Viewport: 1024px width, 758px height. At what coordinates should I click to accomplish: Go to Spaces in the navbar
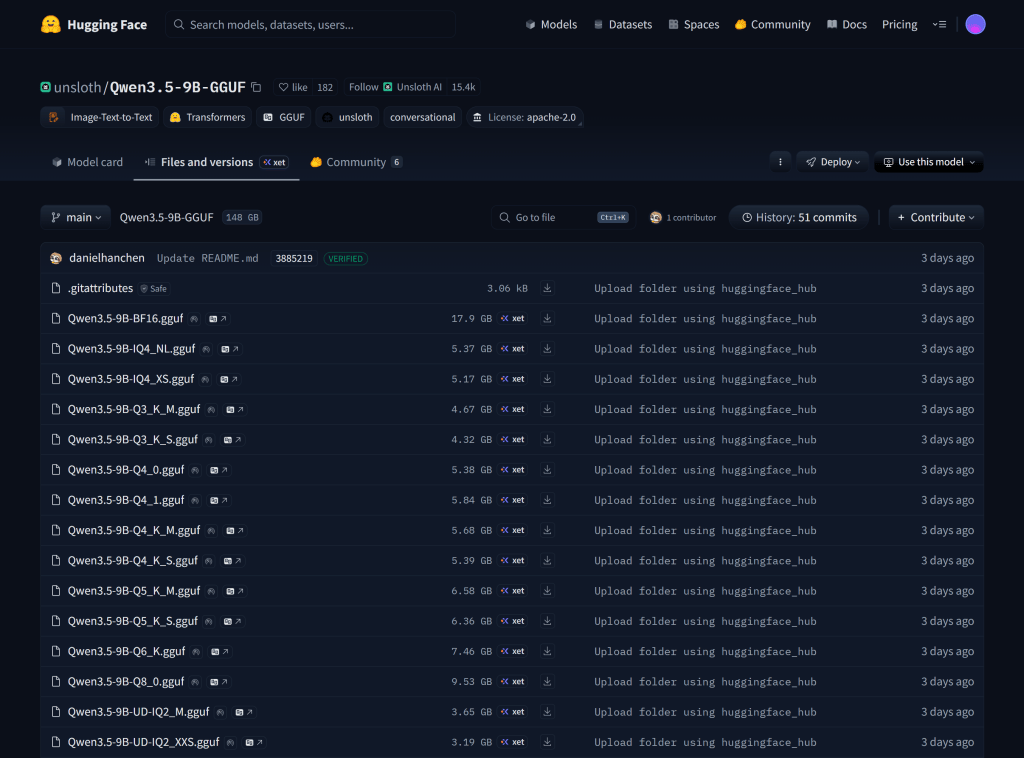[x=694, y=24]
